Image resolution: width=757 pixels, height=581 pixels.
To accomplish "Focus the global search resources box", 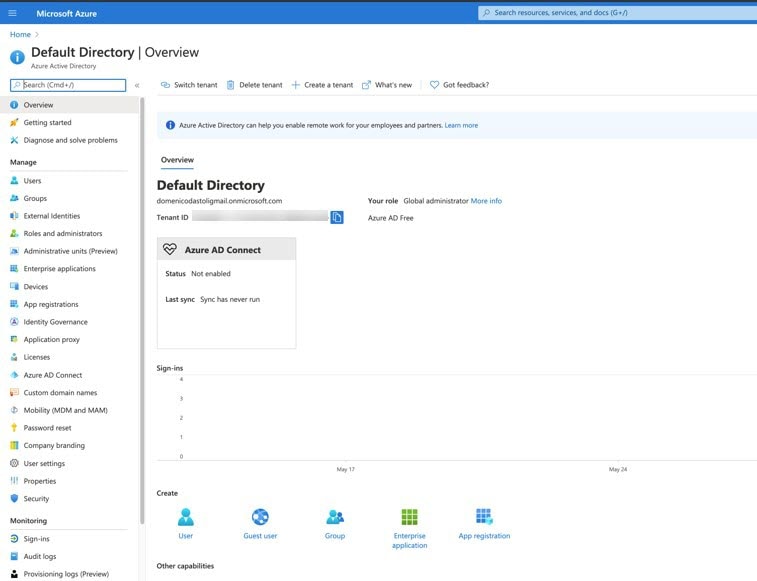I will [617, 13].
